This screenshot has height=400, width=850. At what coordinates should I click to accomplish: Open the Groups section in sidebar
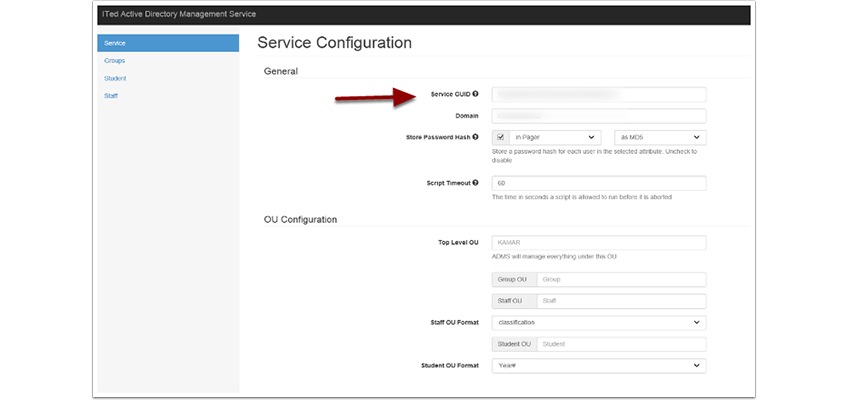tap(115, 61)
